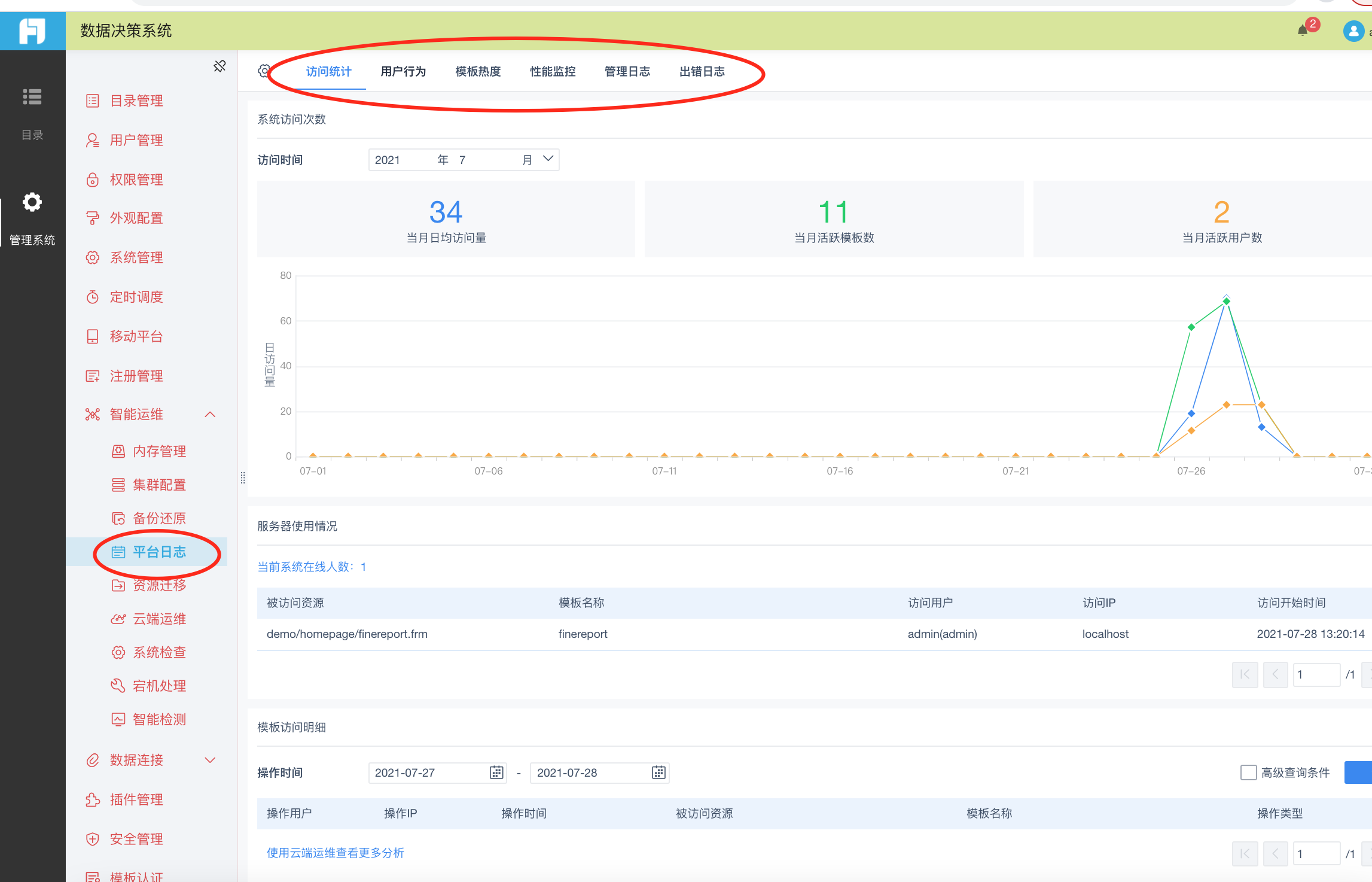Click the 注册管理 icon

(x=93, y=376)
